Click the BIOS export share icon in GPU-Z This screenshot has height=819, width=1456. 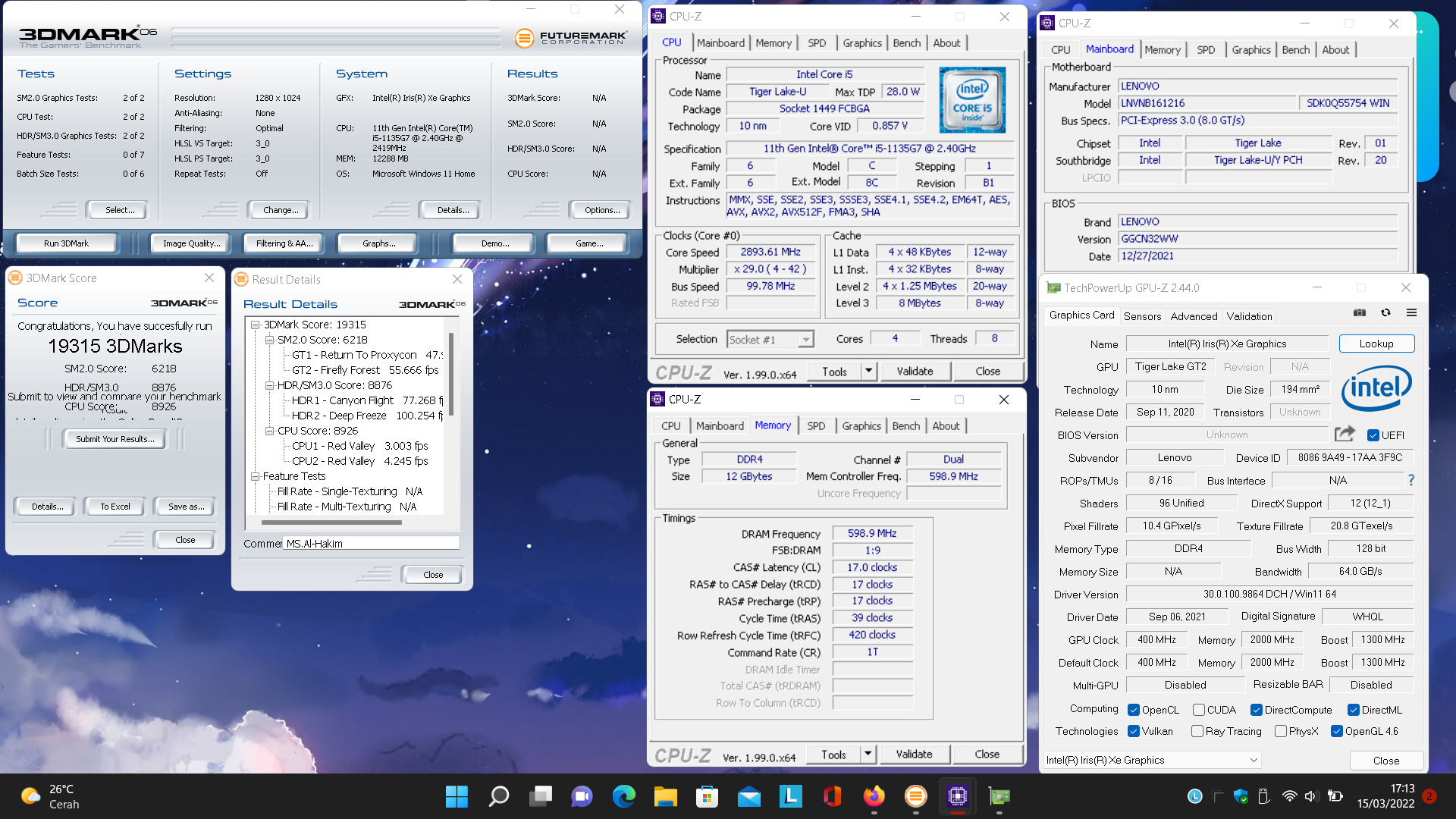(x=1345, y=434)
